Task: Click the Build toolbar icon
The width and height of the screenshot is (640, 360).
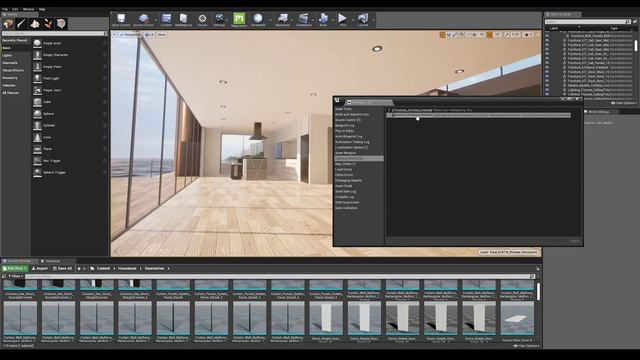Action: pos(323,18)
